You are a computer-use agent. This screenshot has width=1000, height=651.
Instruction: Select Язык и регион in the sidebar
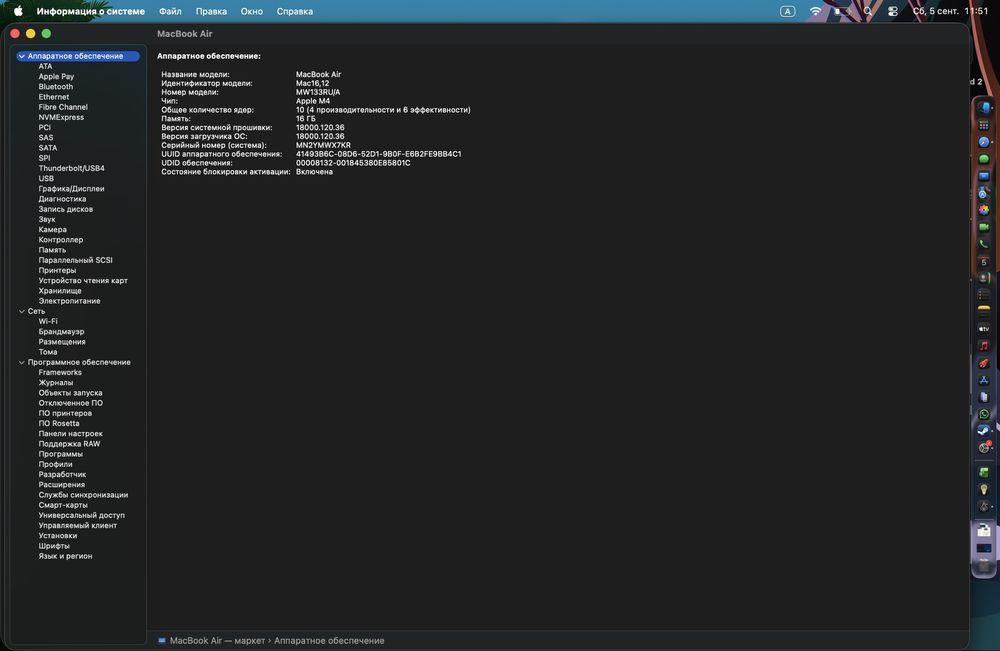[65, 556]
